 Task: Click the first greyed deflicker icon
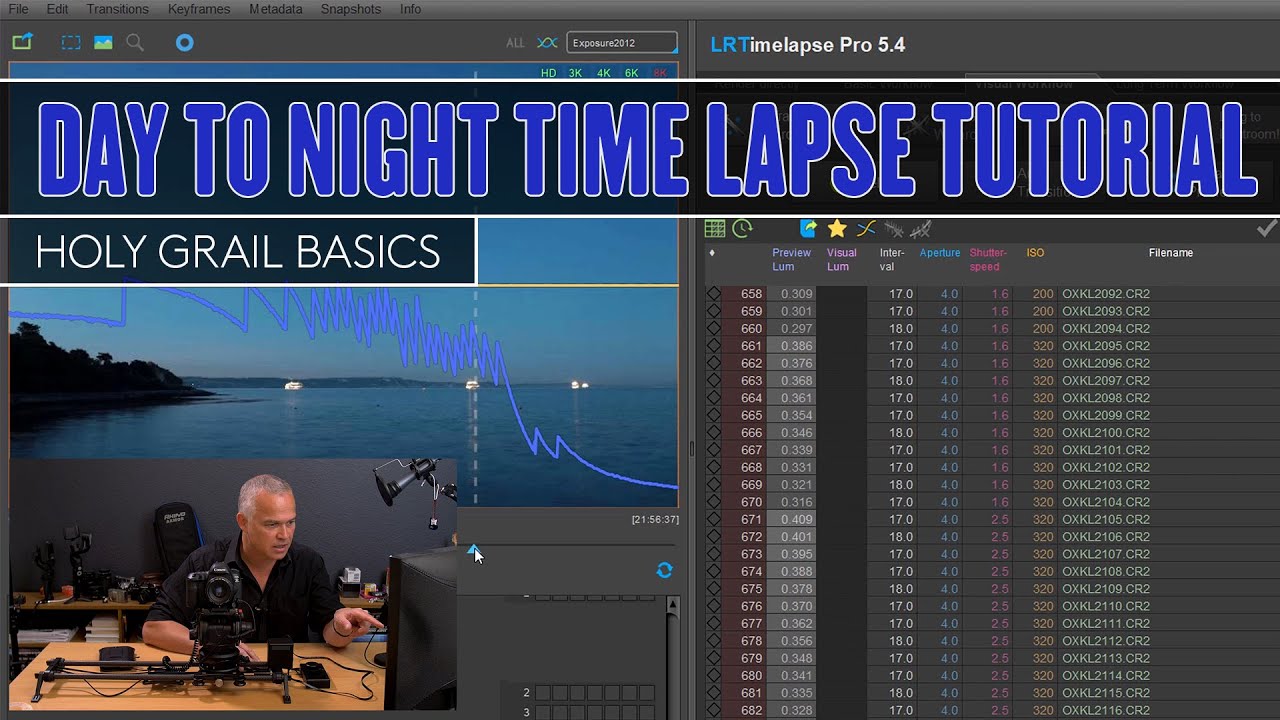click(894, 229)
